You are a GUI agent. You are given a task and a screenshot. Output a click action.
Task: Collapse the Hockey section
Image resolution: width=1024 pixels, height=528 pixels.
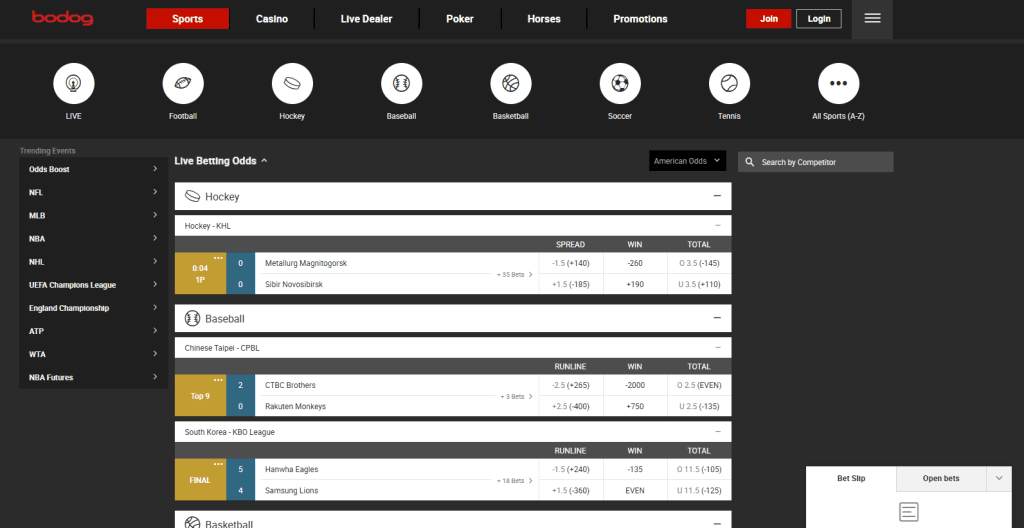point(717,196)
